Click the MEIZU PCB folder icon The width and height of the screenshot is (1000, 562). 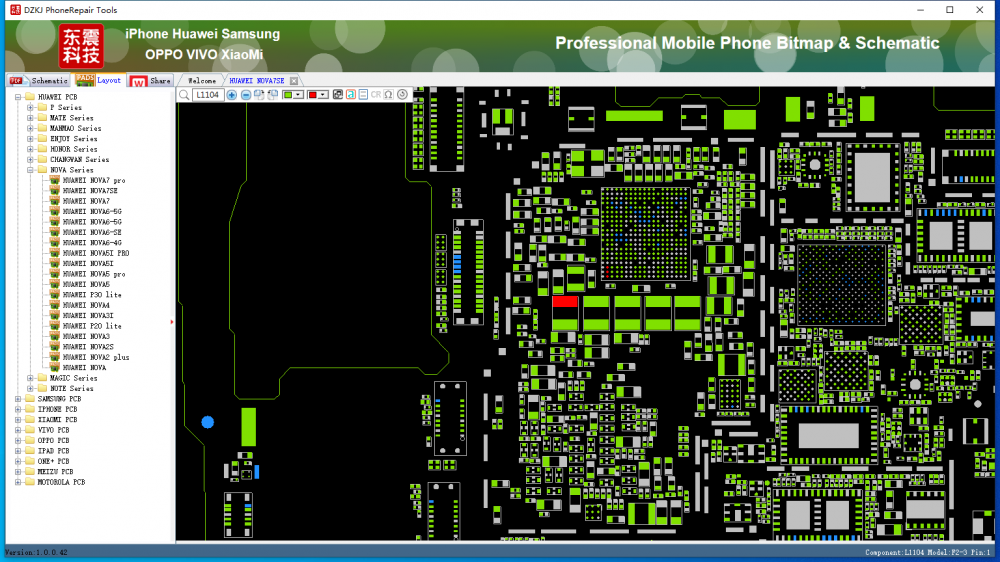[x=30, y=471]
